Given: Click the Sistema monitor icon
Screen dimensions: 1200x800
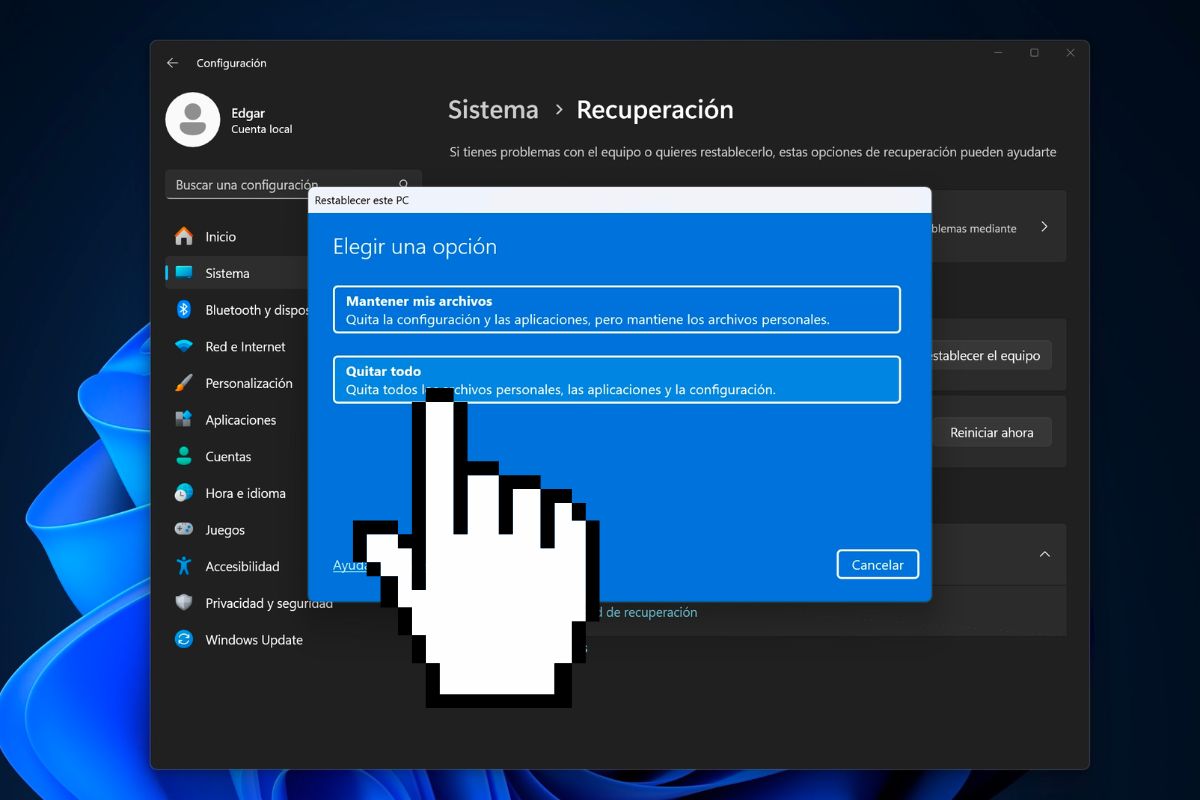Looking at the screenshot, I should click(x=183, y=273).
